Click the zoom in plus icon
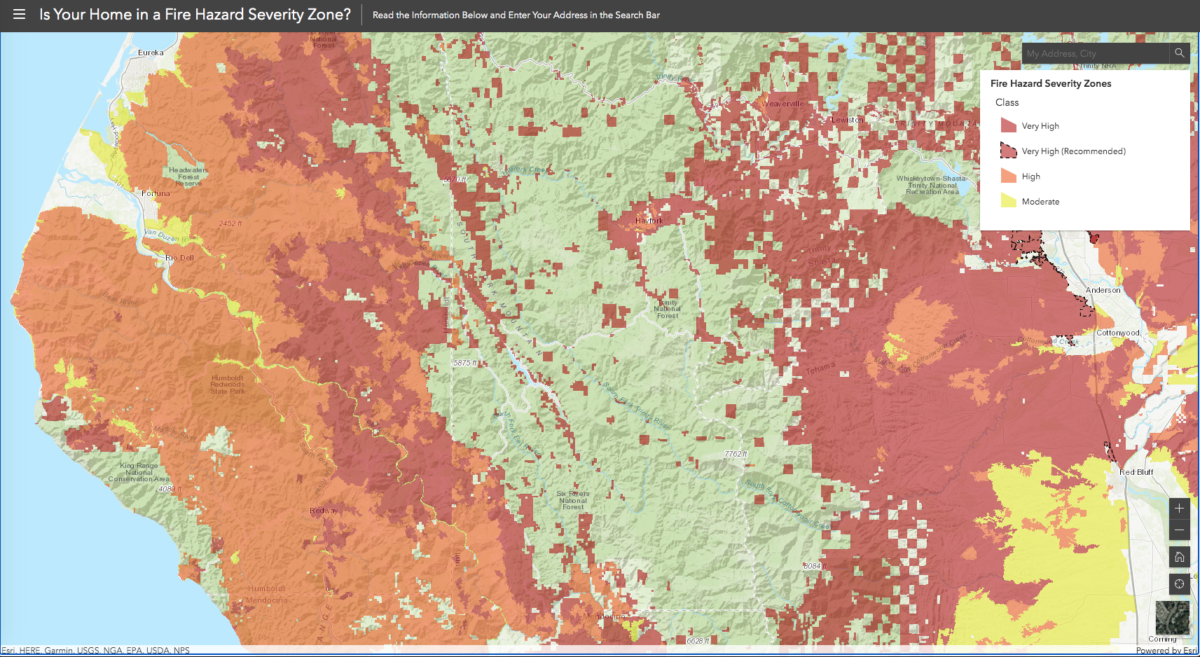 point(1178,510)
